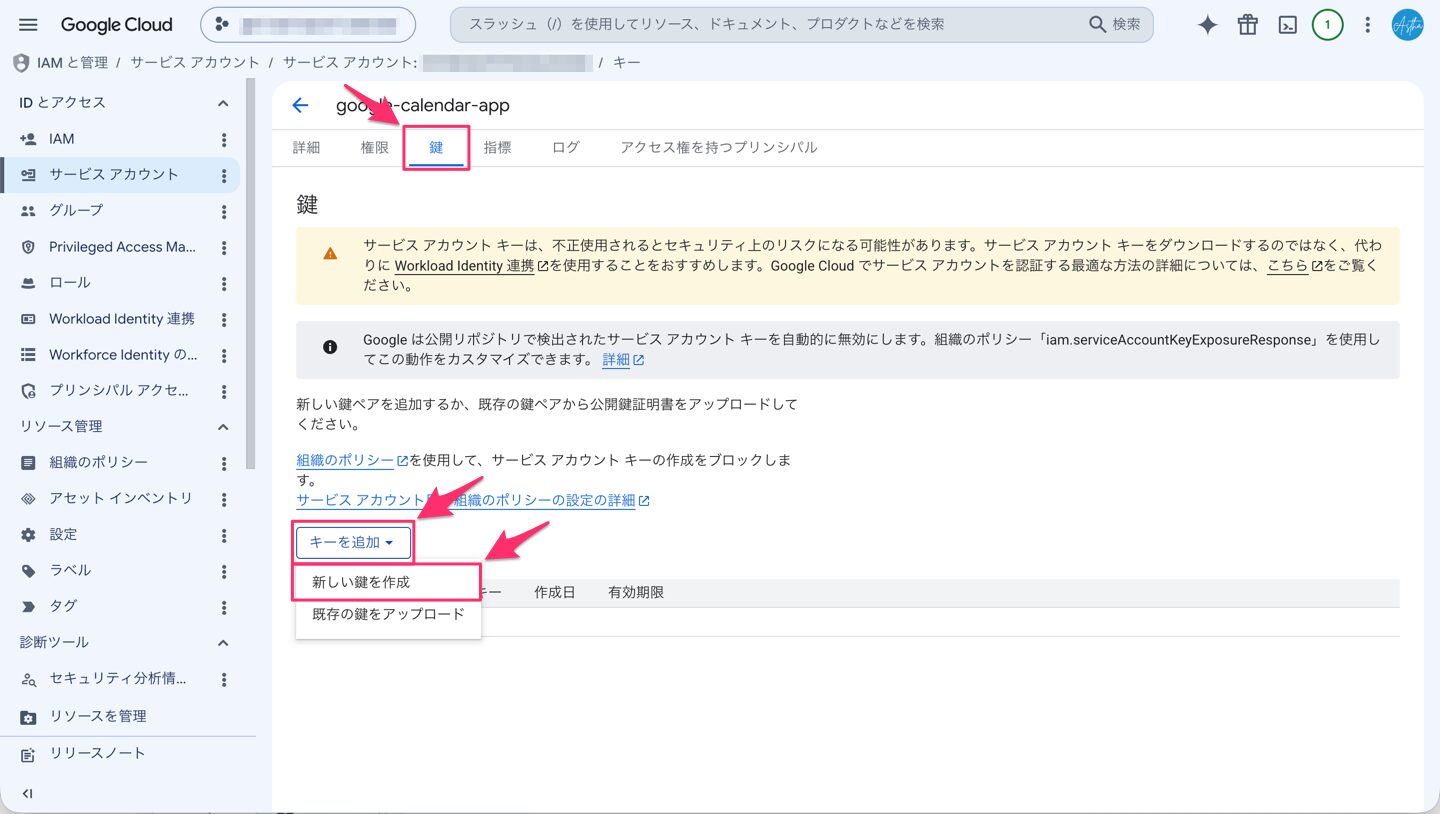This screenshot has width=1440, height=814.
Task: Open the three-dot menu beside ラベル
Action: (224, 571)
